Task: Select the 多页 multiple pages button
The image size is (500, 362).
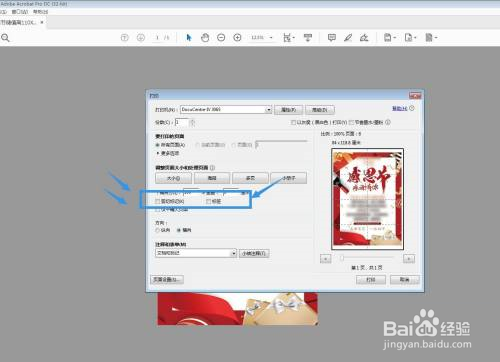Action: [250, 178]
